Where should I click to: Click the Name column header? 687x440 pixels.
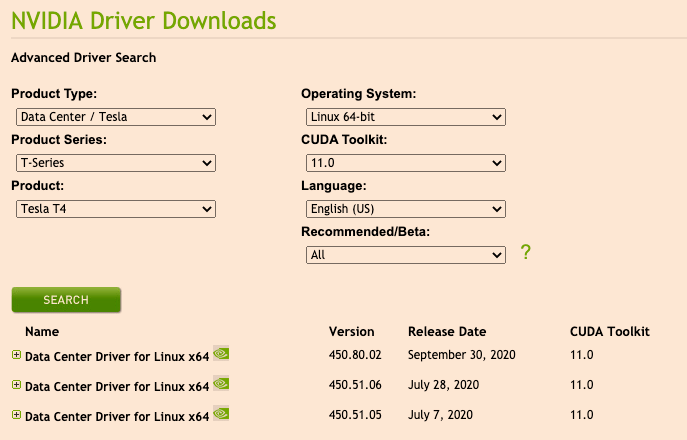click(42, 332)
